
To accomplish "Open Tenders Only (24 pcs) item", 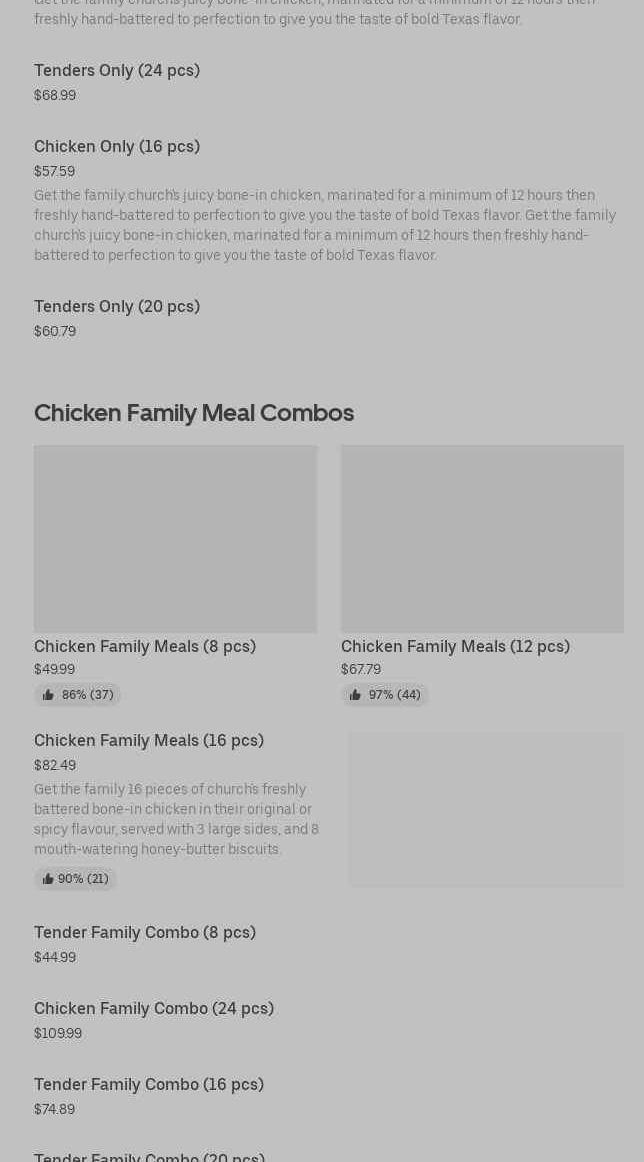I will tap(117, 70).
